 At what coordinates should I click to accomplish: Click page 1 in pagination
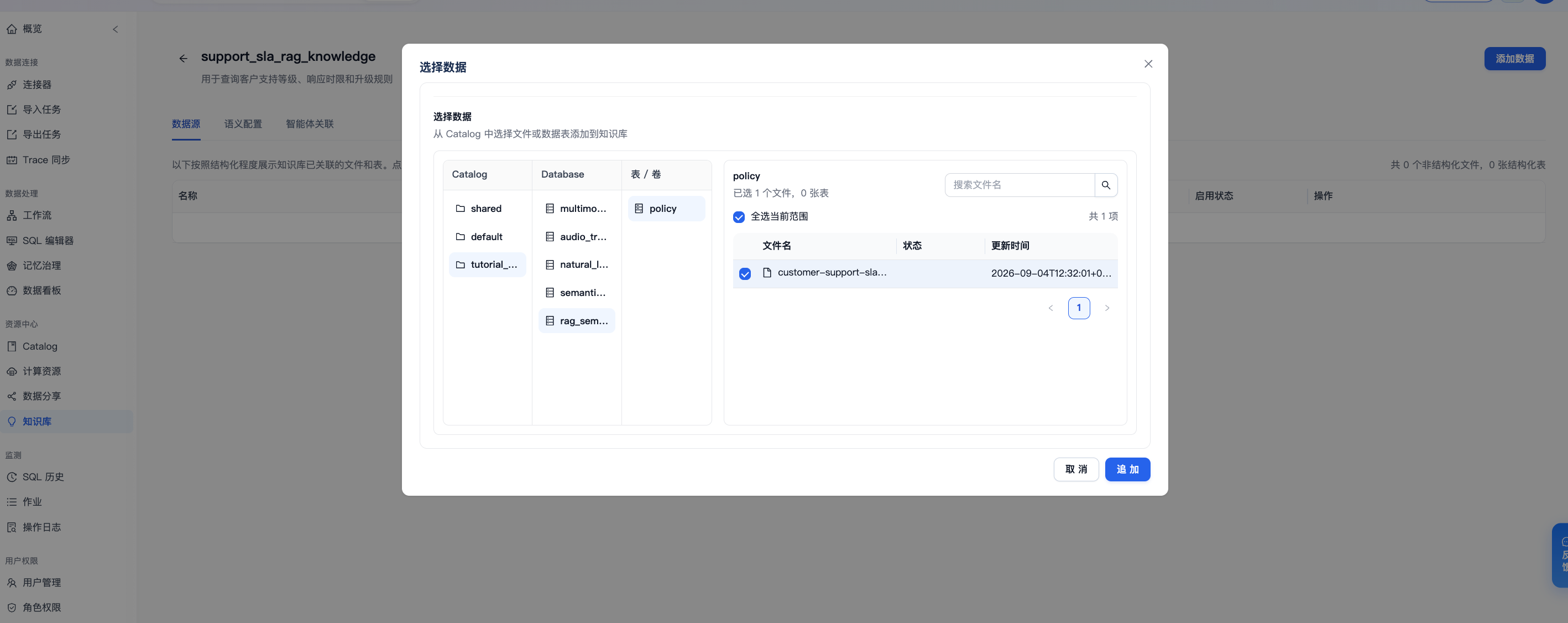coord(1079,308)
